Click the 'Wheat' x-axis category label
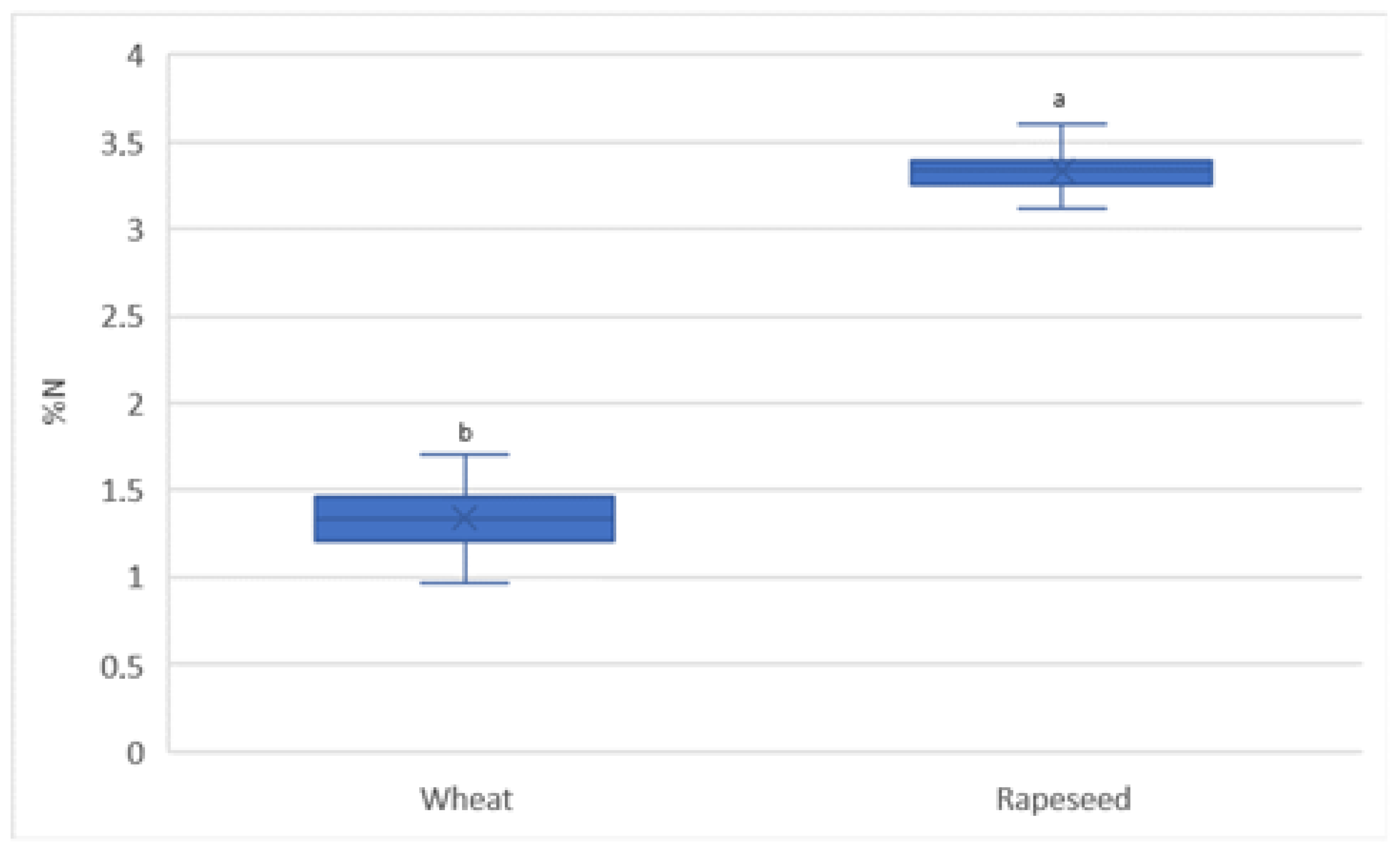This screenshot has width=1400, height=852. (x=466, y=799)
